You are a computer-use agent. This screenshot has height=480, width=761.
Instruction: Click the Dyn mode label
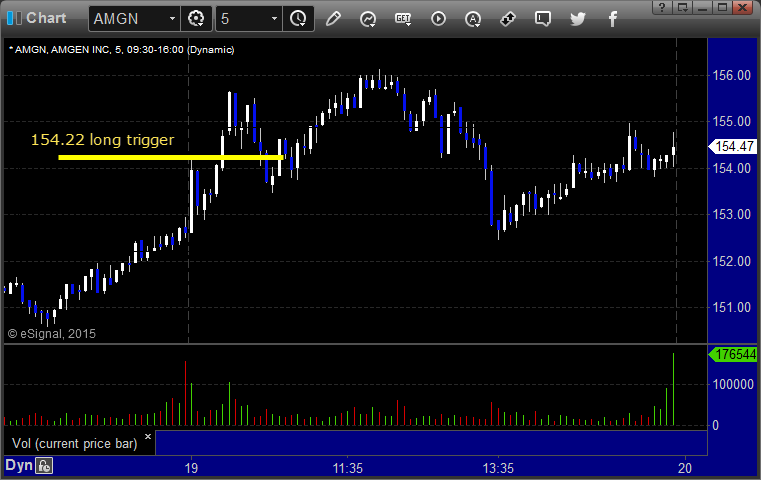pyautogui.click(x=19, y=465)
